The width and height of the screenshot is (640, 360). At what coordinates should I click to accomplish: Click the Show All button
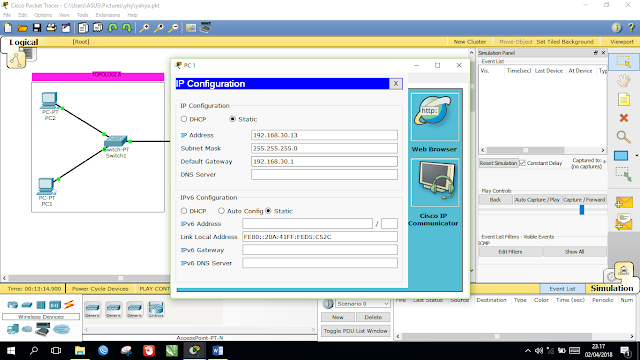[x=574, y=252]
